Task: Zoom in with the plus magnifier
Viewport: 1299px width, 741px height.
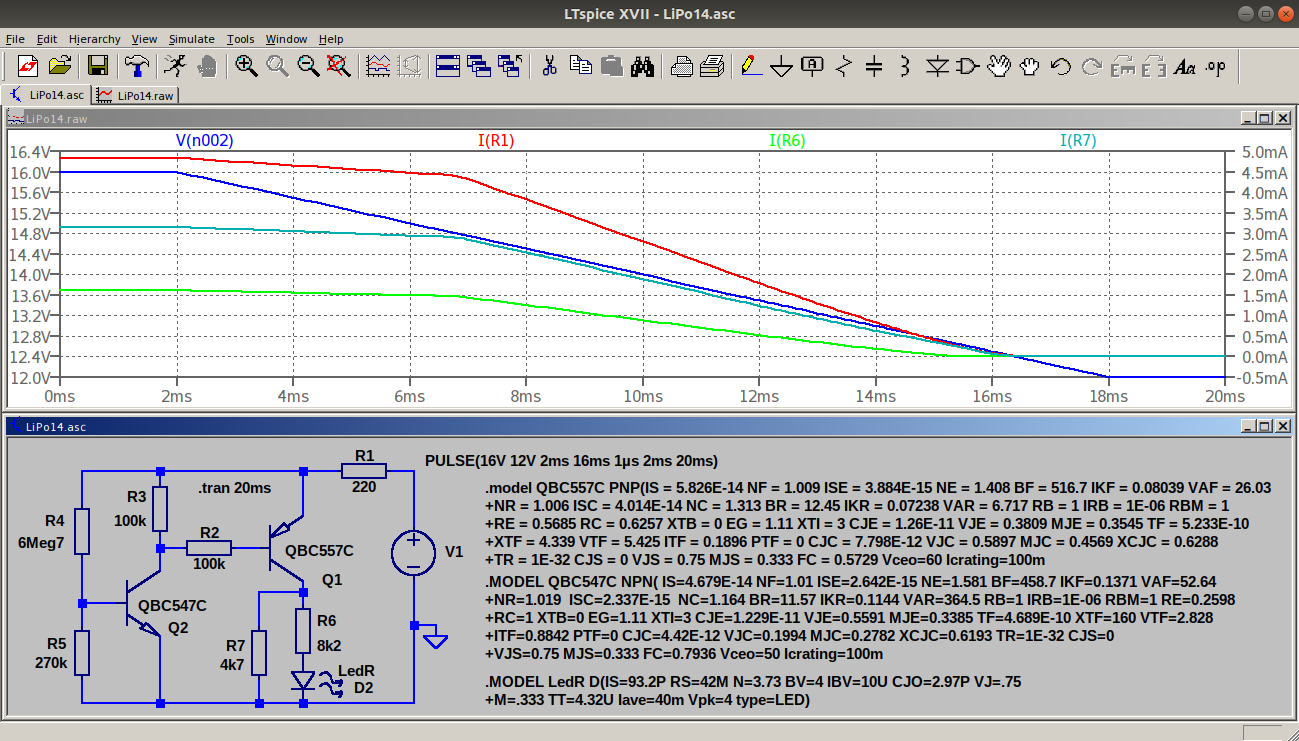Action: coord(246,66)
